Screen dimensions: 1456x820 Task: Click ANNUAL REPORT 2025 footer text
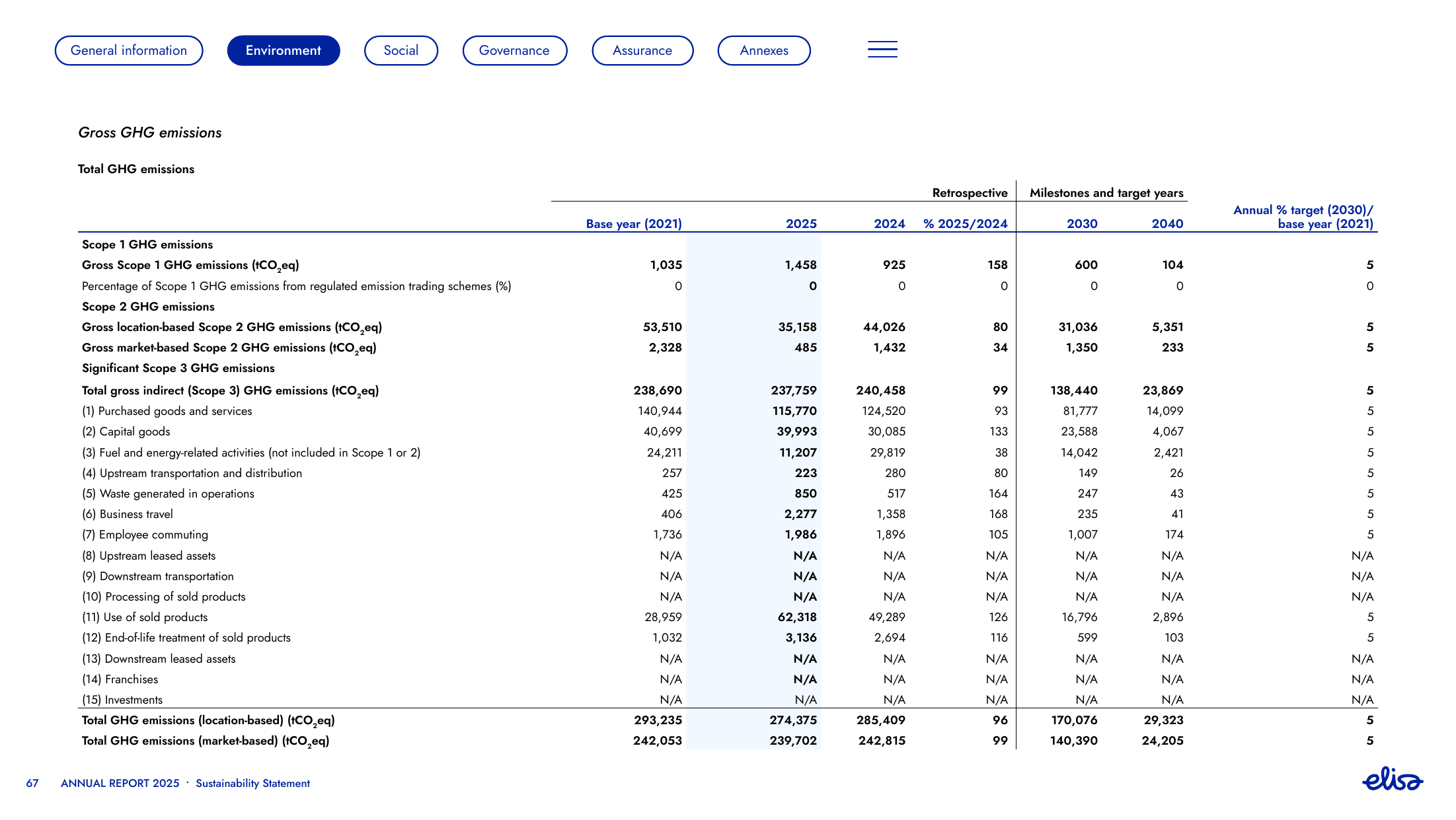point(120,783)
